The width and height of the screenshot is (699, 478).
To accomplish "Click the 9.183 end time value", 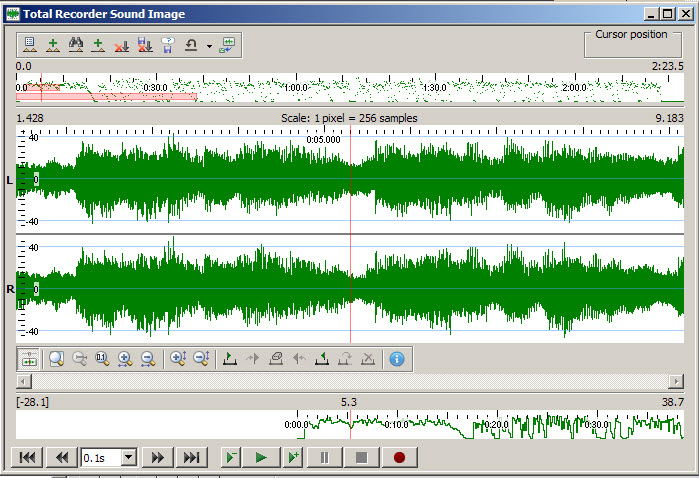I will click(669, 118).
